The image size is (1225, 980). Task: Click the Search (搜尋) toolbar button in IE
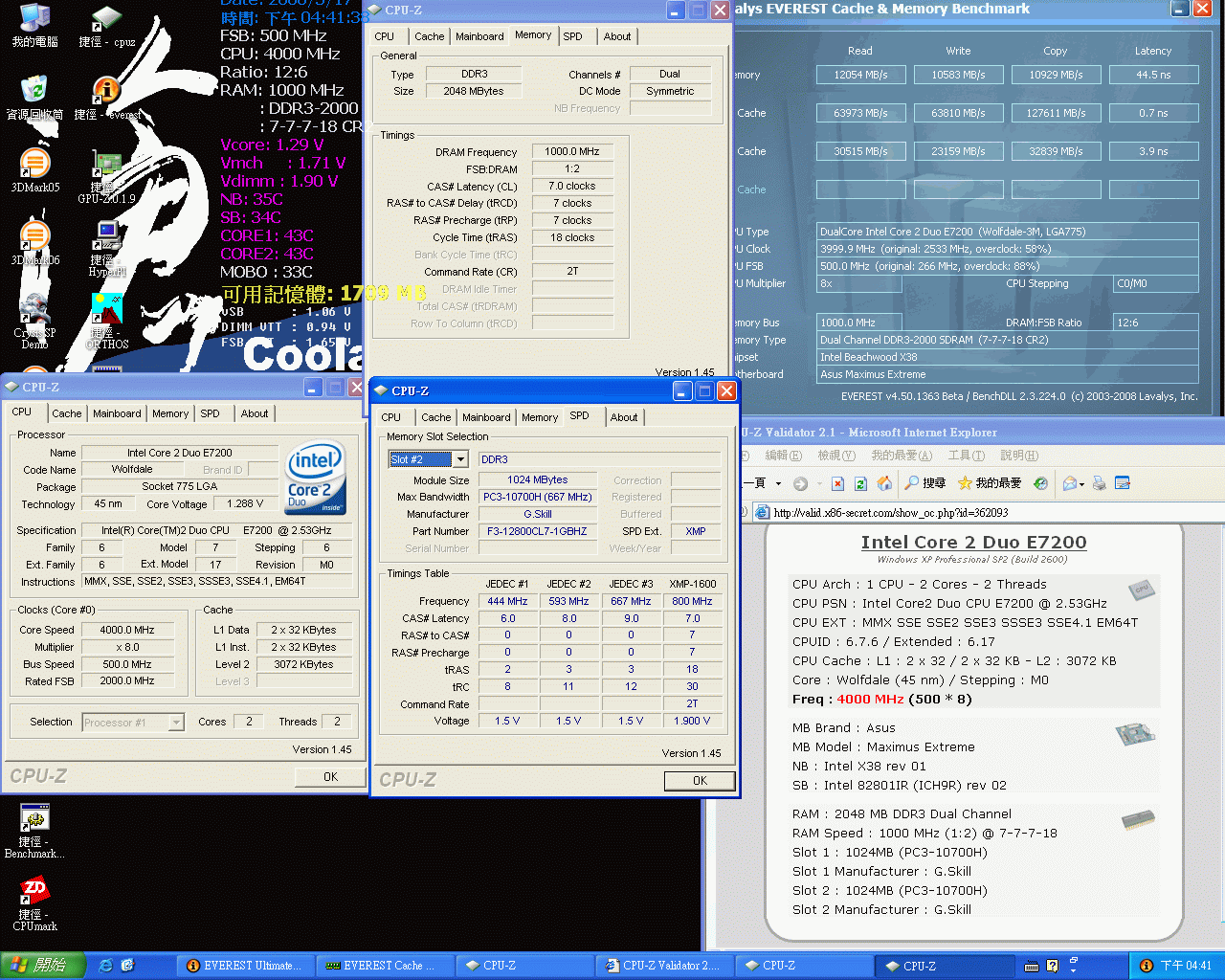(925, 483)
